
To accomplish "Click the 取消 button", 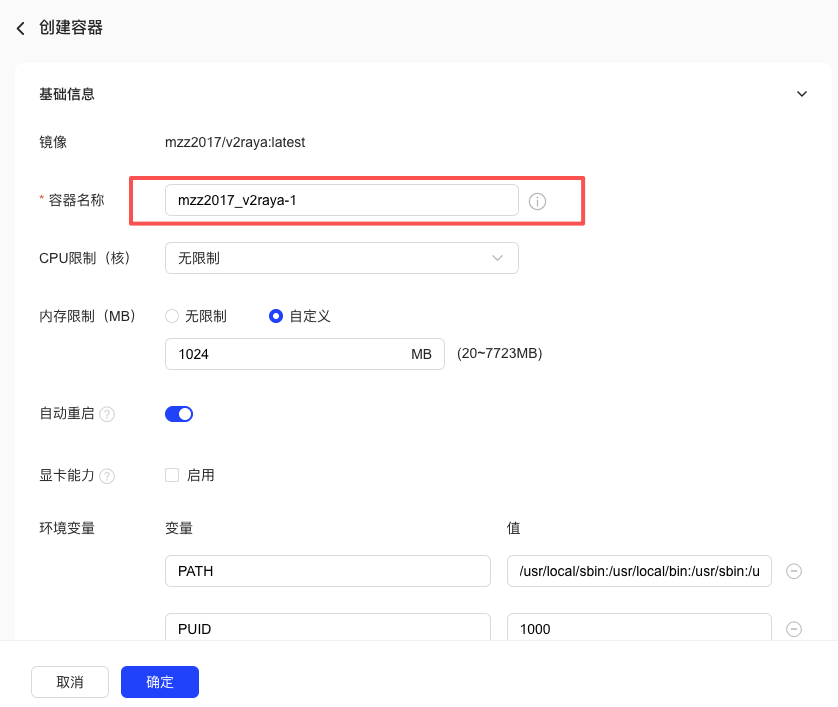I will [70, 682].
